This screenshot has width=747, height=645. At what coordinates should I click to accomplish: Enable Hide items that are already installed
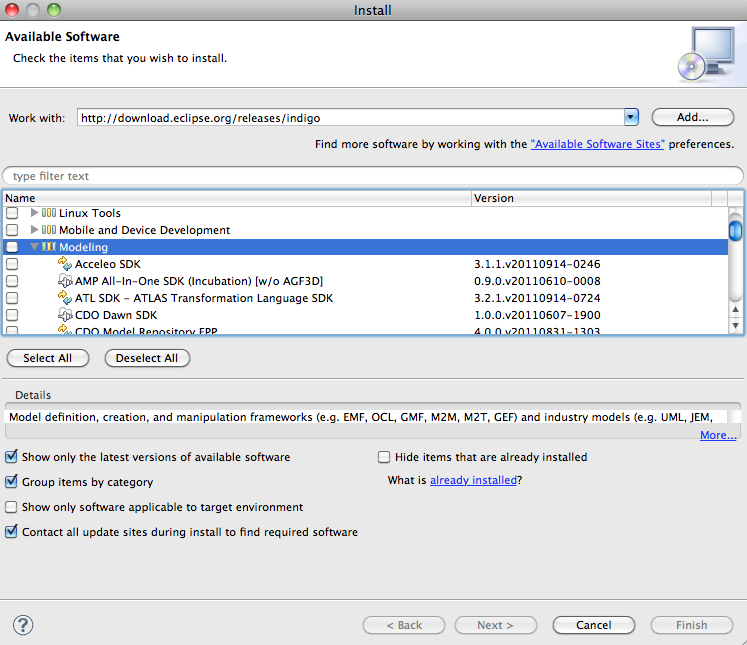(384, 457)
